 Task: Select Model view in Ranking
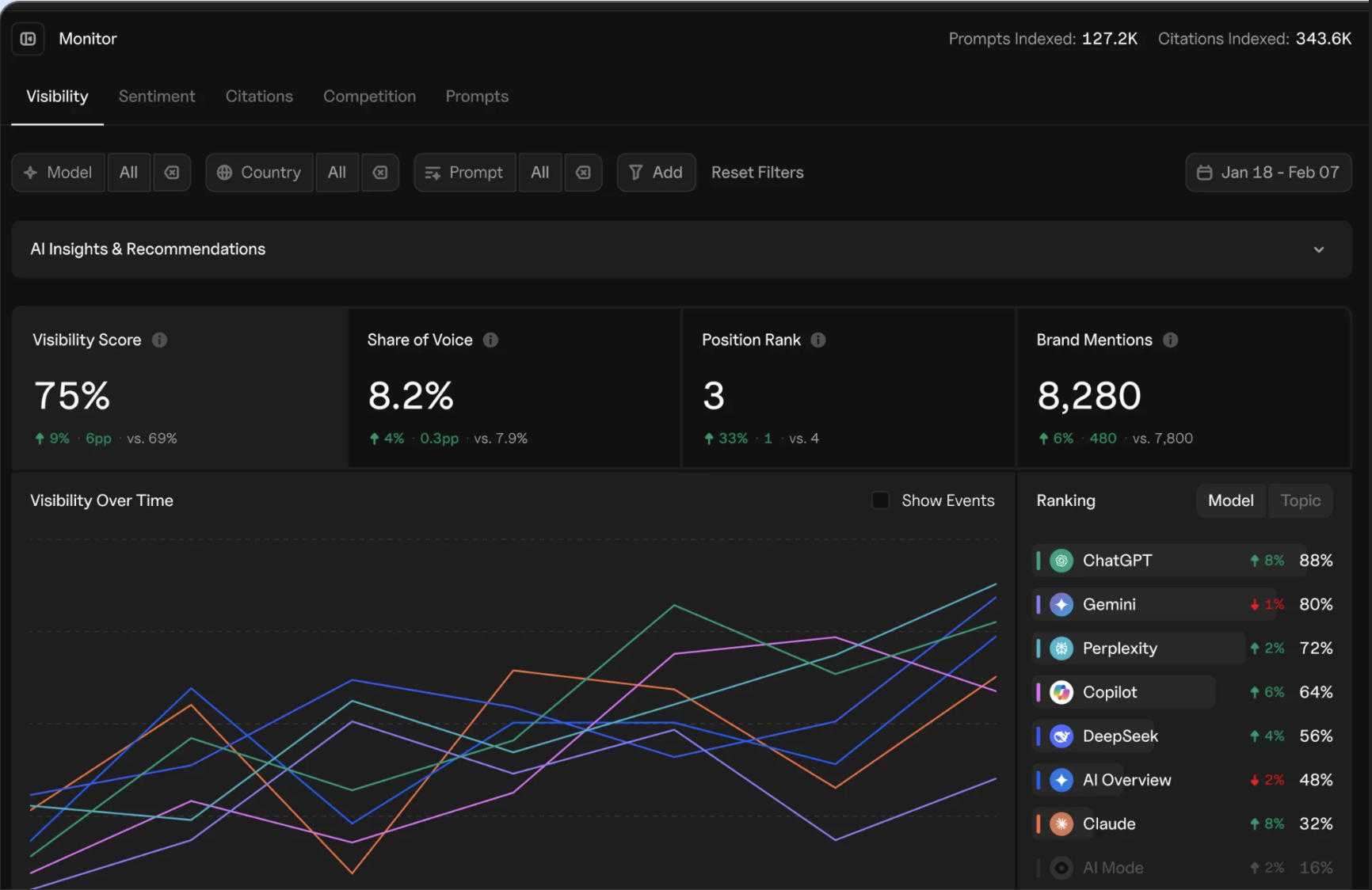click(x=1231, y=500)
